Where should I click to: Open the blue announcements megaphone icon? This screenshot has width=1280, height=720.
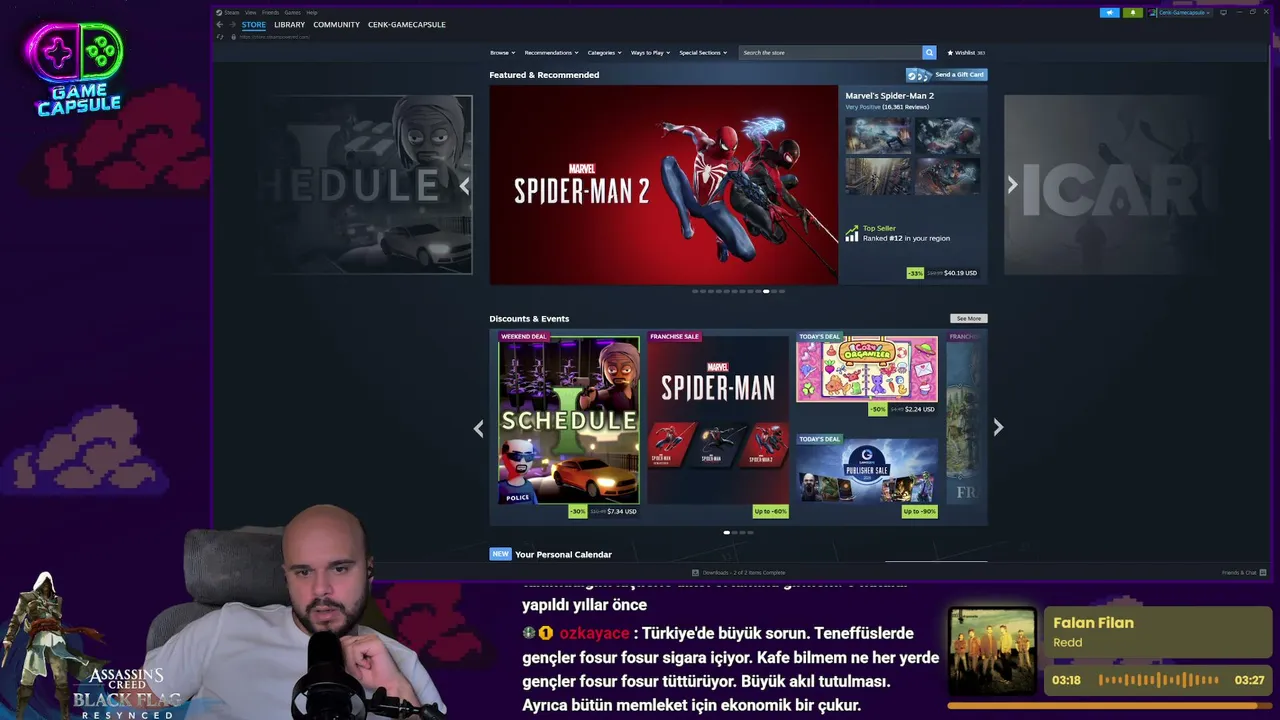(x=1109, y=12)
